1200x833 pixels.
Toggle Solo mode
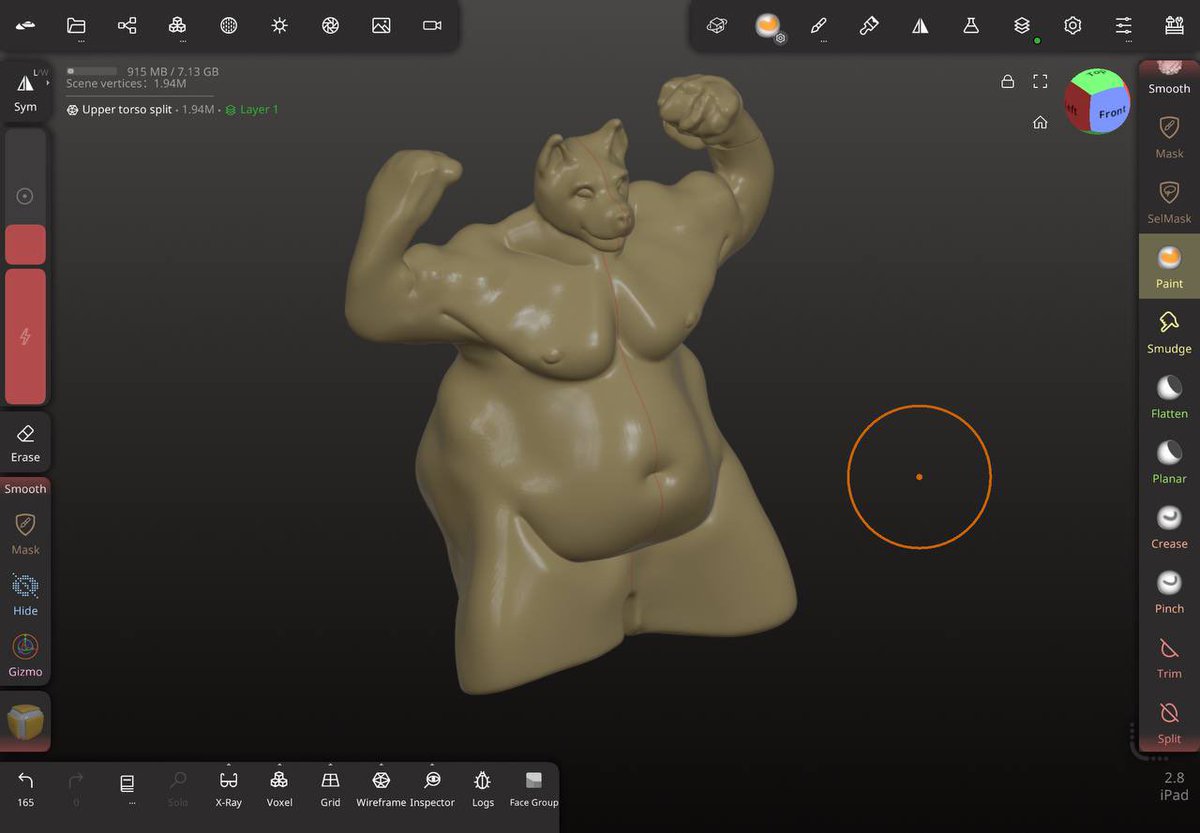click(178, 788)
